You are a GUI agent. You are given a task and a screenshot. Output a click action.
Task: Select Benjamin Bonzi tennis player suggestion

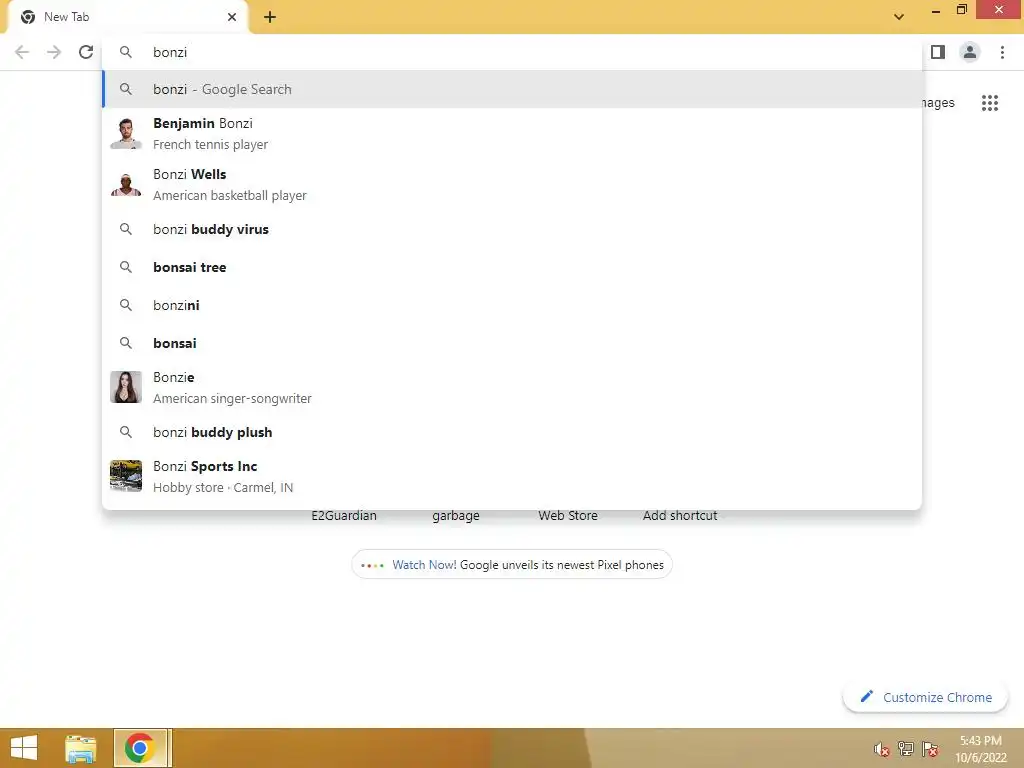[x=512, y=133]
